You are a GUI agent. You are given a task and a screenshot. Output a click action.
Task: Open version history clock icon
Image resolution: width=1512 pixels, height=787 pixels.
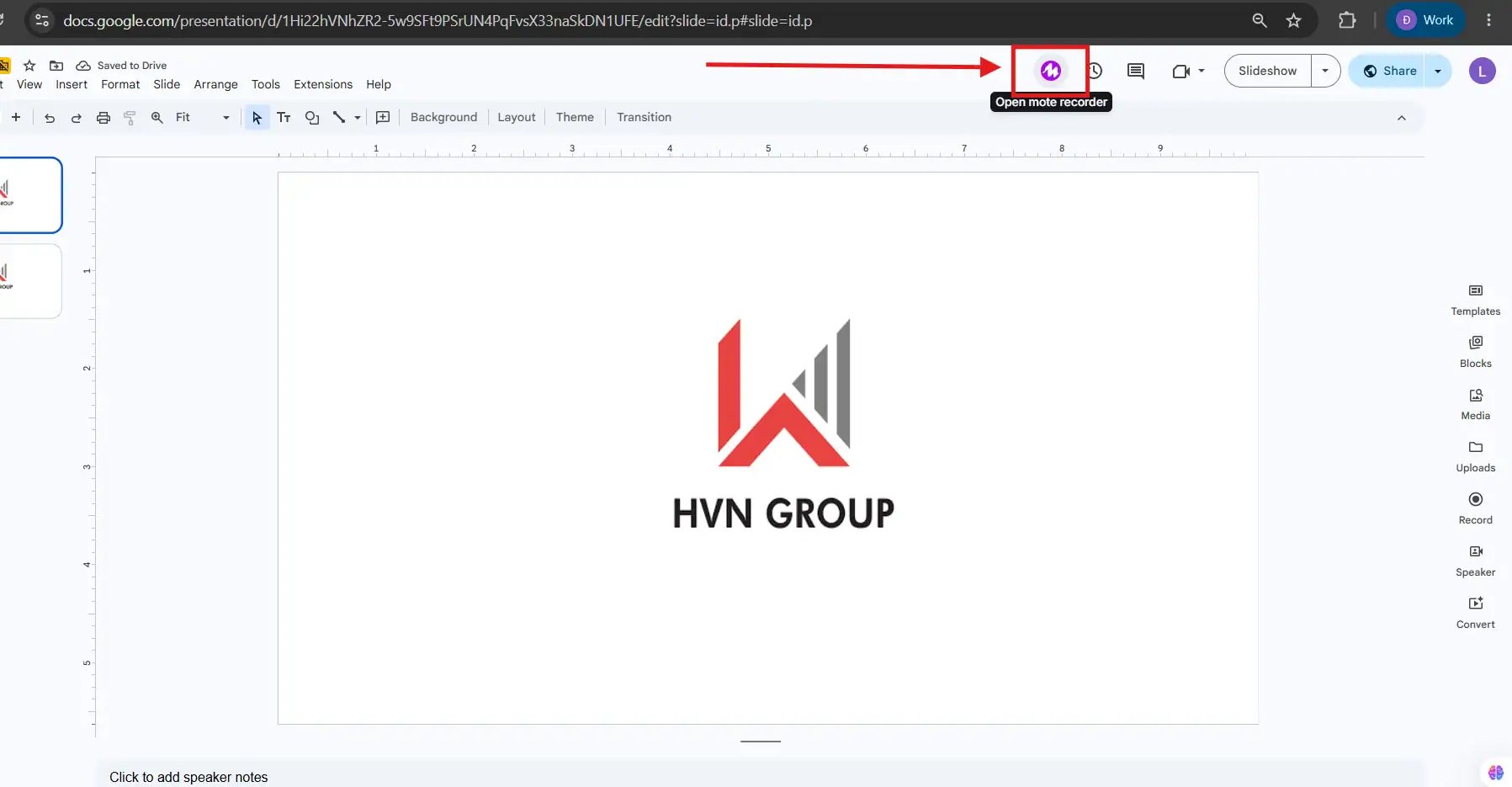[1096, 71]
